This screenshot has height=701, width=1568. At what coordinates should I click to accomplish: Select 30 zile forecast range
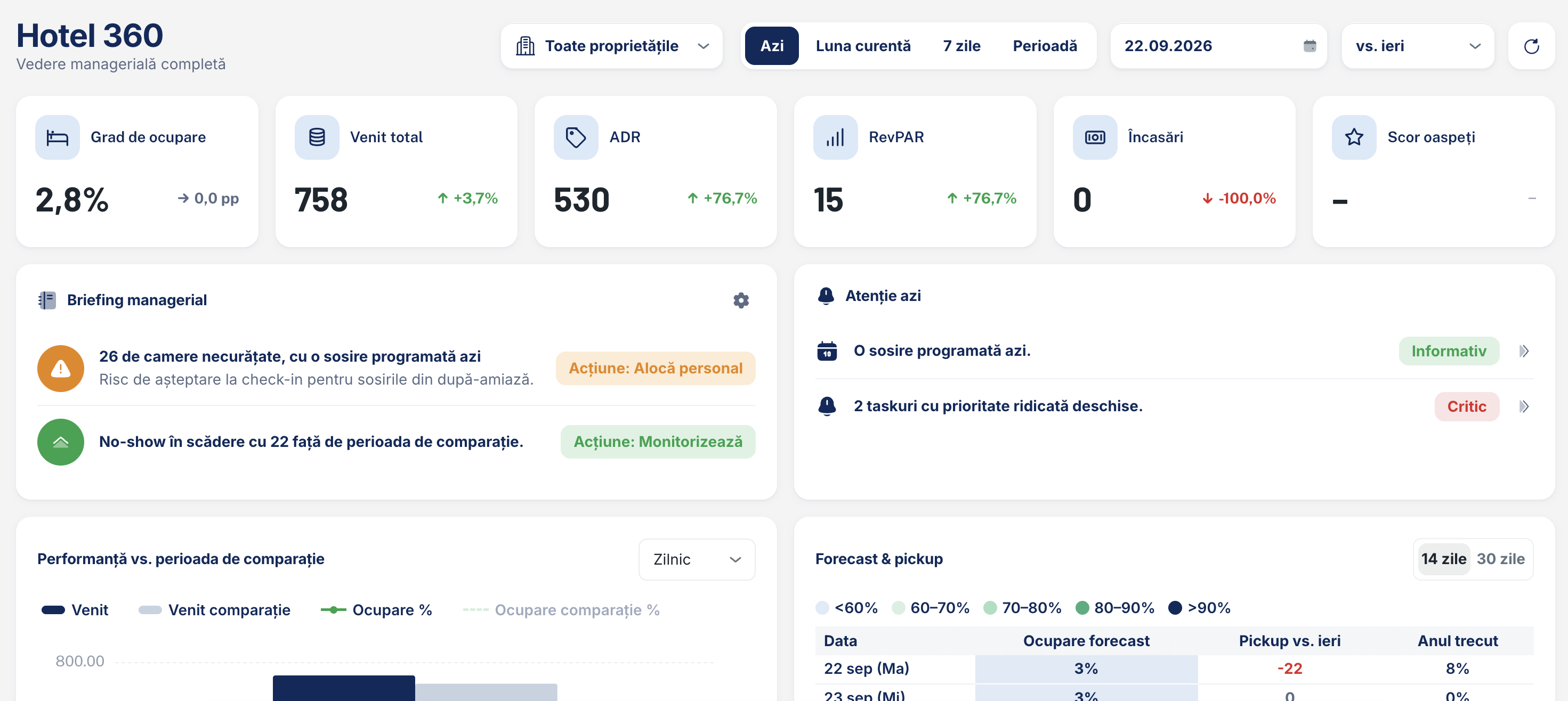(1500, 559)
